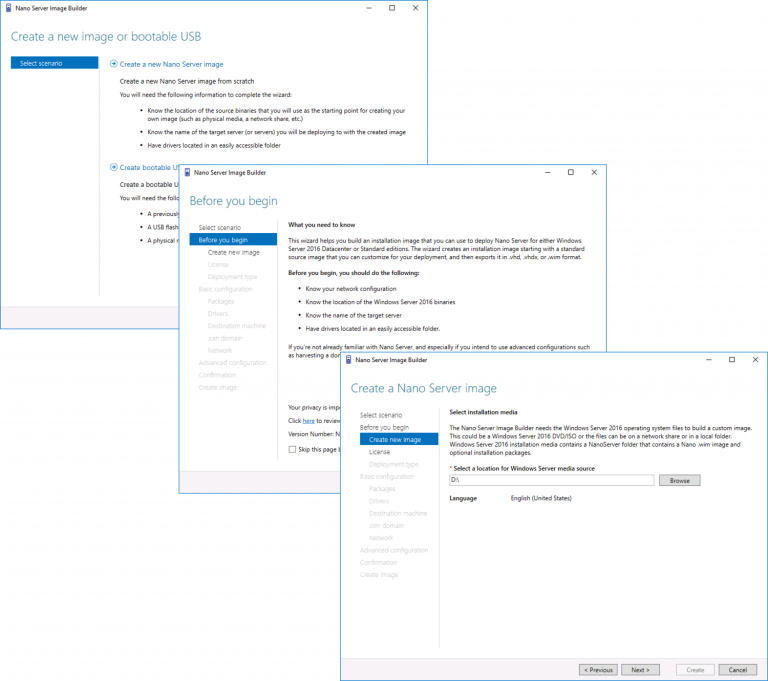Close the Create a new image or bootable USB window
Viewport: 768px width, 681px height.
(x=415, y=8)
